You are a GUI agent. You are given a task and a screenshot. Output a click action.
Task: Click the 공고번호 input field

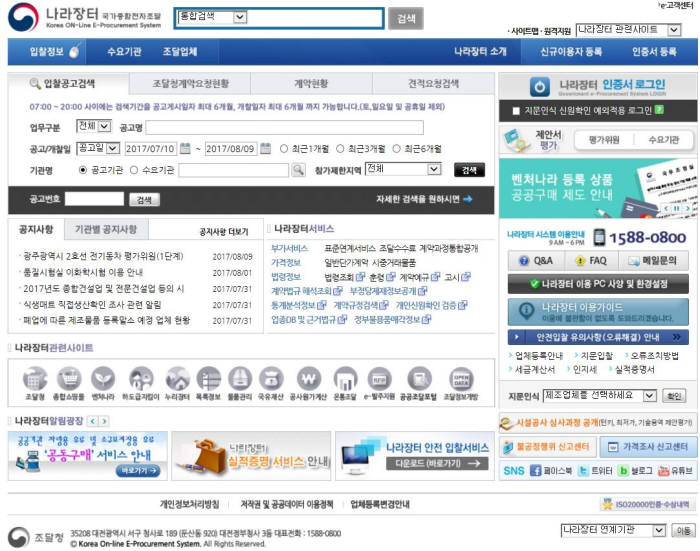[94, 199]
